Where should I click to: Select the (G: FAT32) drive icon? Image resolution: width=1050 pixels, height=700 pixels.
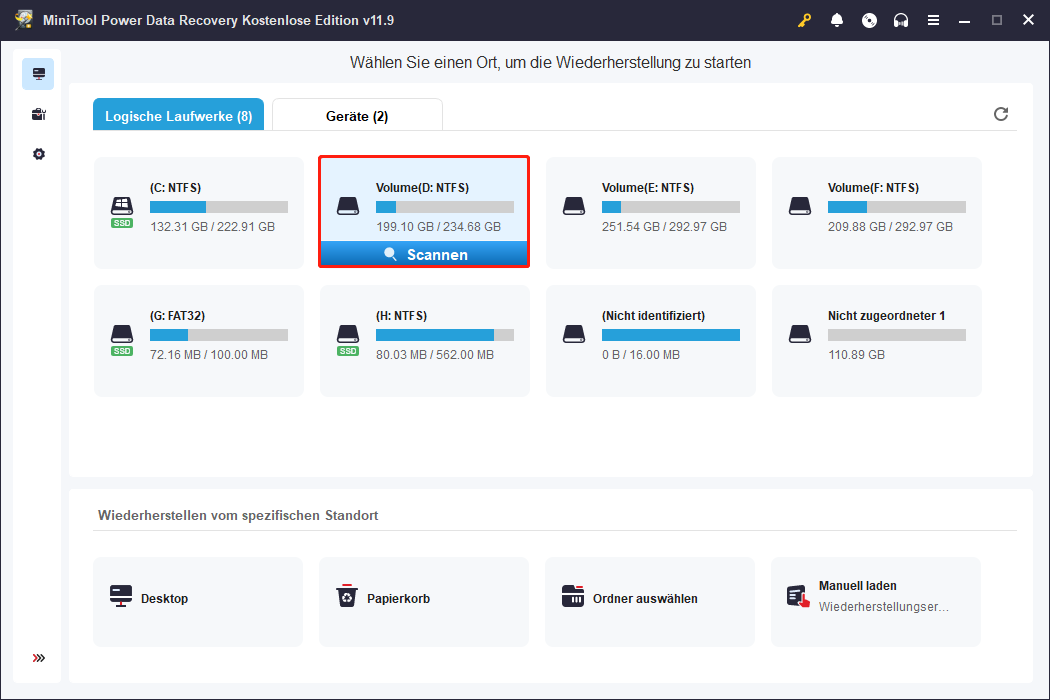(x=122, y=334)
